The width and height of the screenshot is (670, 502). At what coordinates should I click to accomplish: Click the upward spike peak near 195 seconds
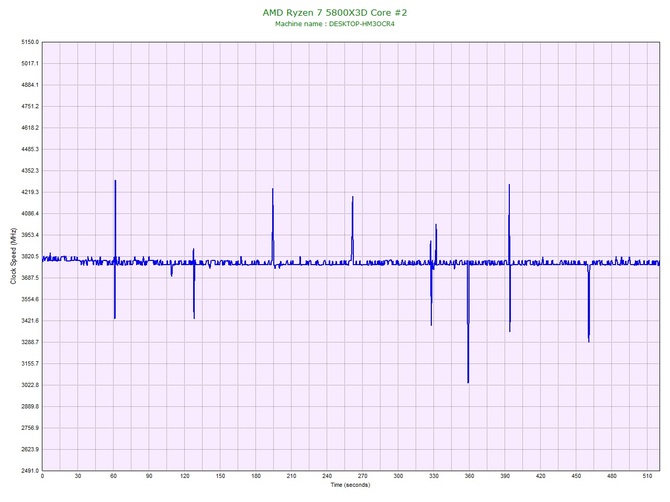coord(273,189)
